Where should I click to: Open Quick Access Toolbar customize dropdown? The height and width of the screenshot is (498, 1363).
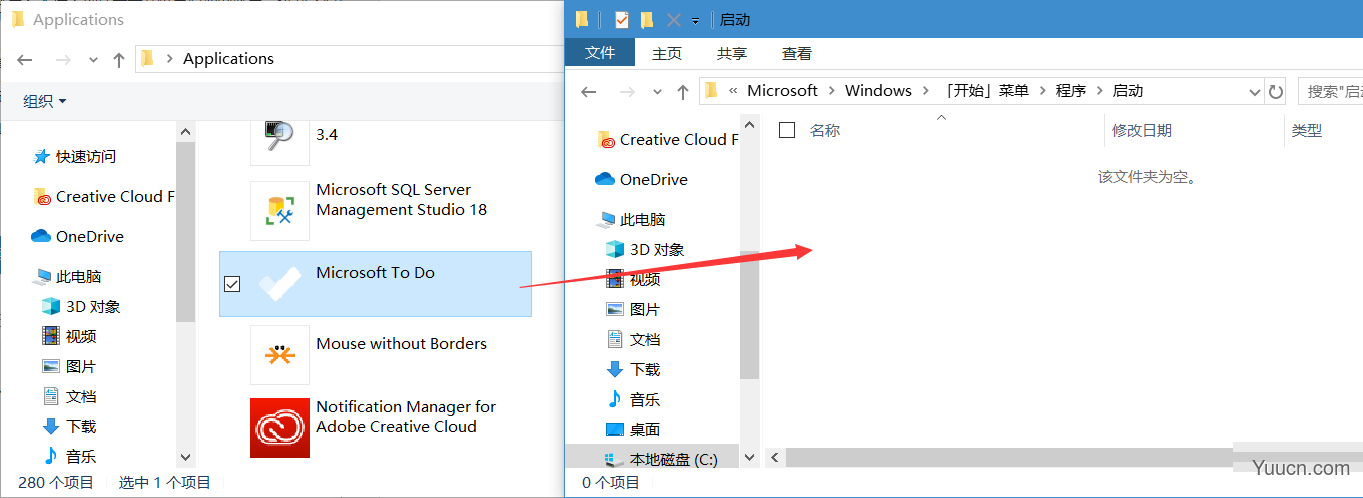(x=695, y=20)
